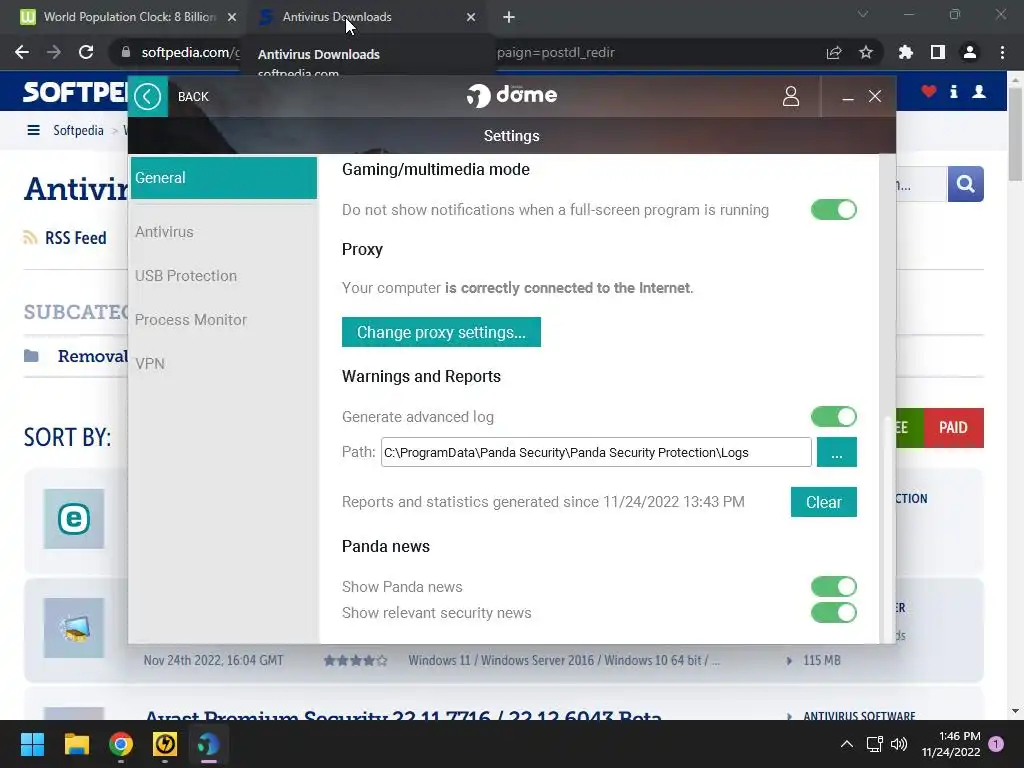The height and width of the screenshot is (768, 1024).
Task: Open the Process Monitor settings section
Action: pyautogui.click(x=191, y=319)
